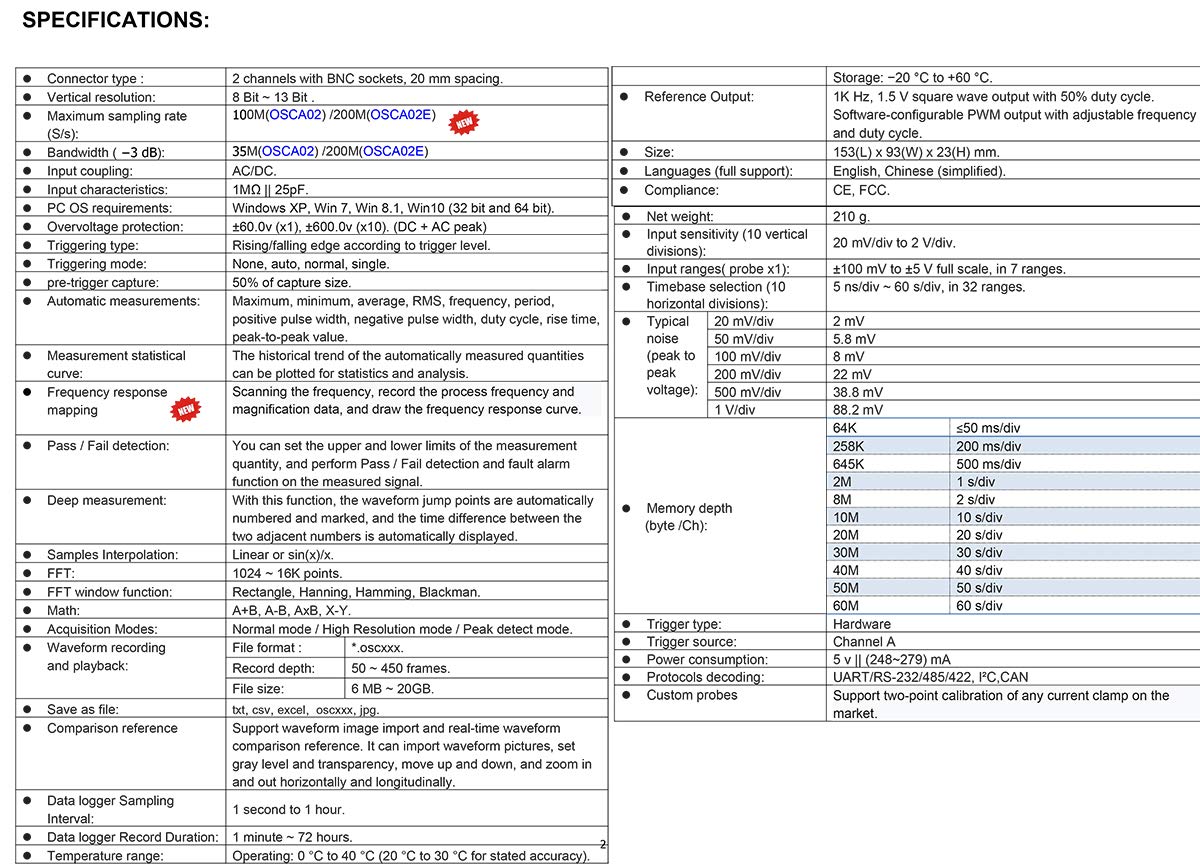Click the value 'AC/DC.'
This screenshot has height=865, width=1200.
(x=254, y=171)
